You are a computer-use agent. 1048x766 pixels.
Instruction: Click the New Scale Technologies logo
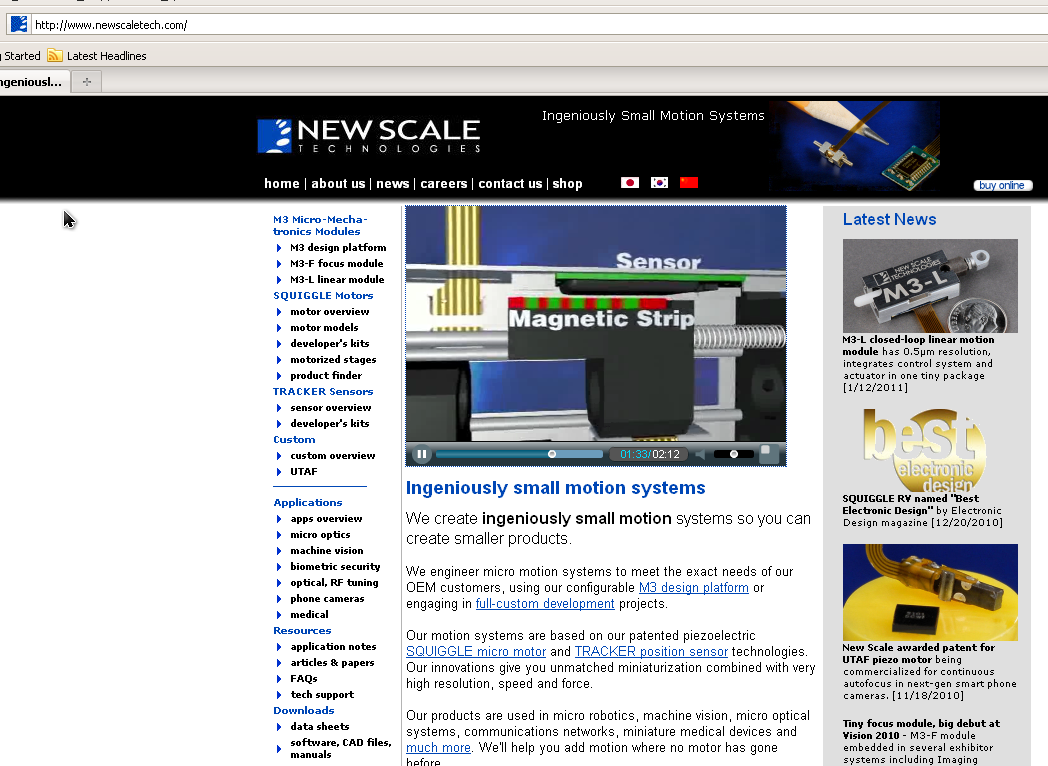369,136
